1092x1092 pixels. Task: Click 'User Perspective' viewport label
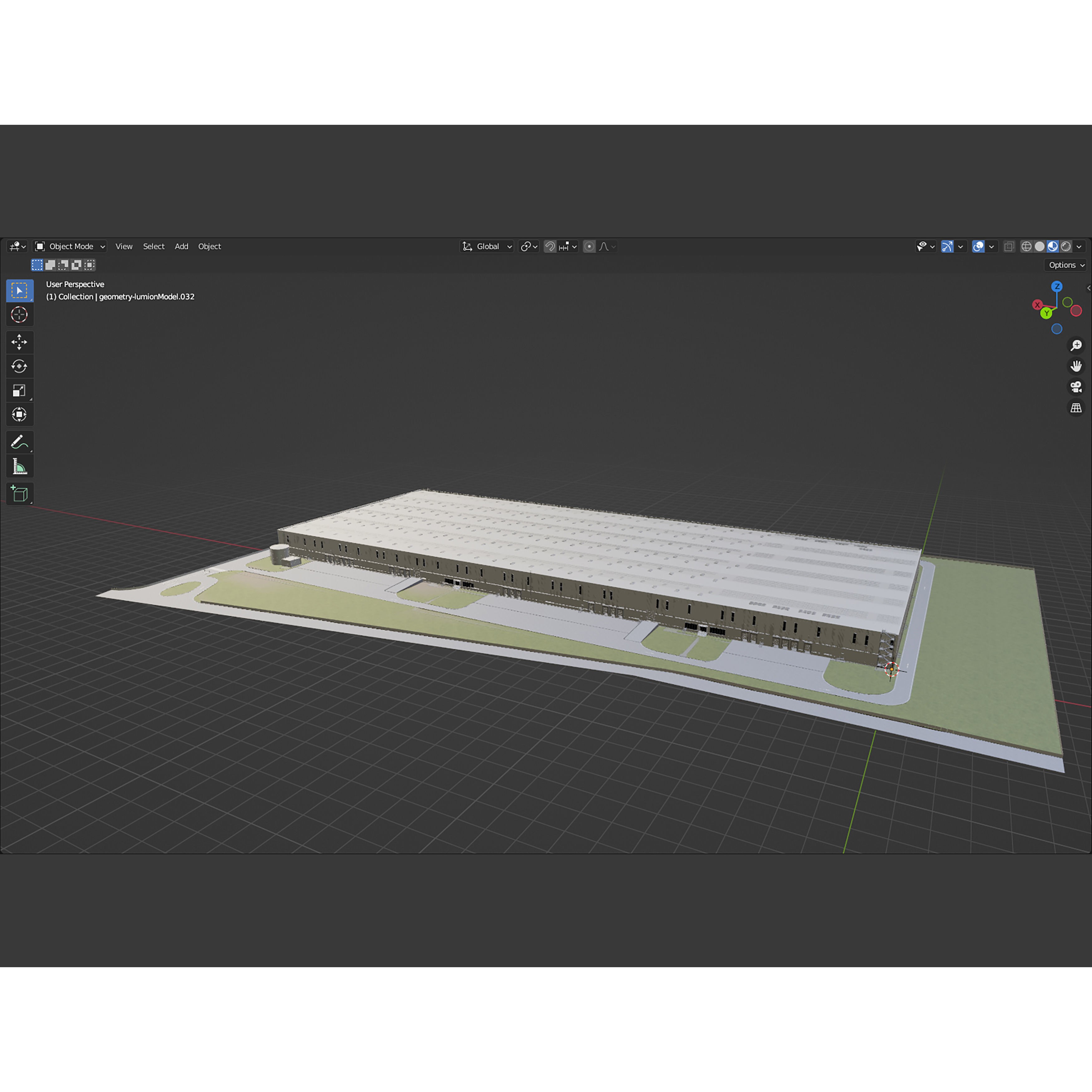click(75, 284)
